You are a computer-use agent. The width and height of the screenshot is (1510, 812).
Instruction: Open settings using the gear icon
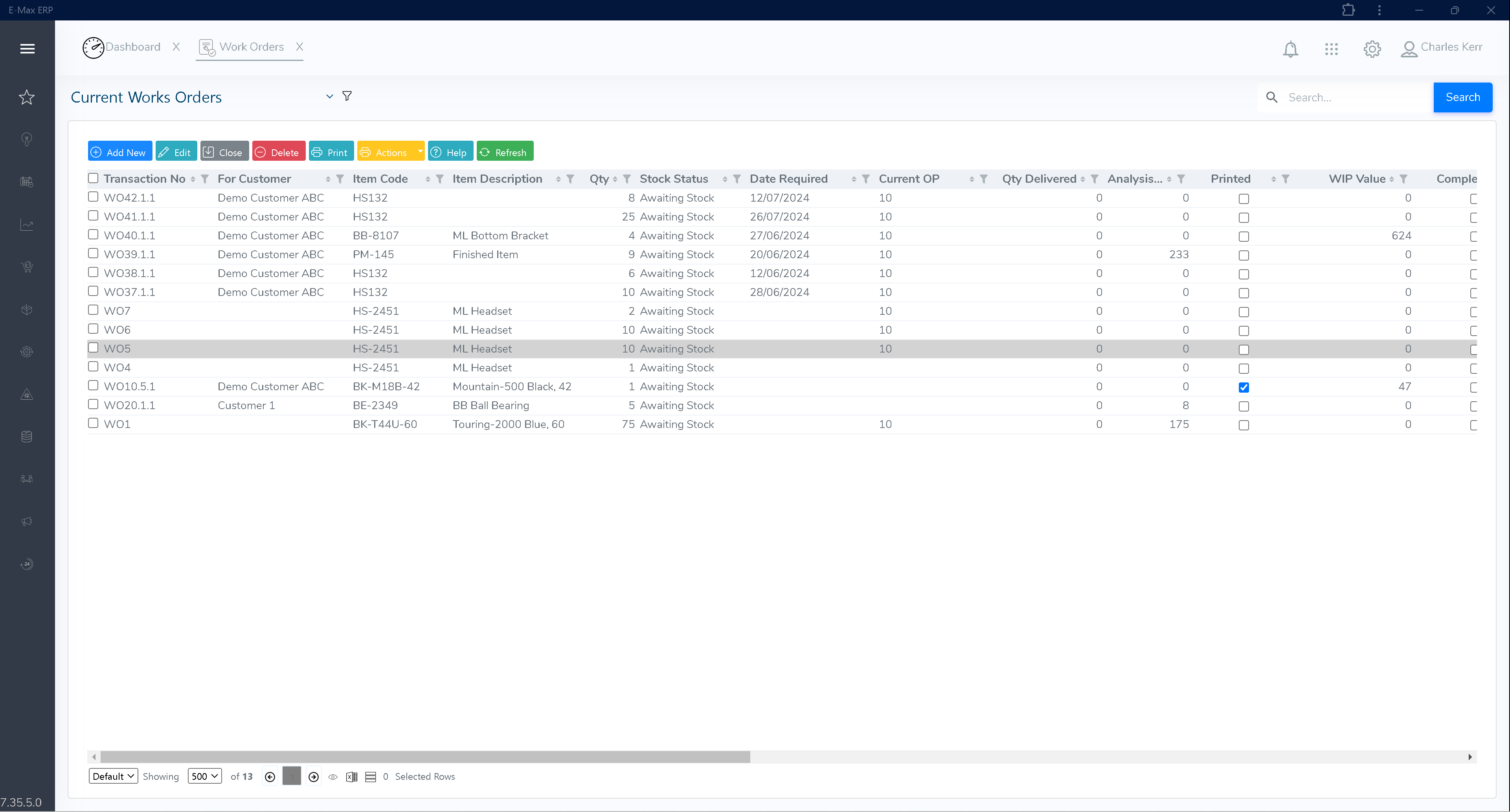pyautogui.click(x=1372, y=49)
